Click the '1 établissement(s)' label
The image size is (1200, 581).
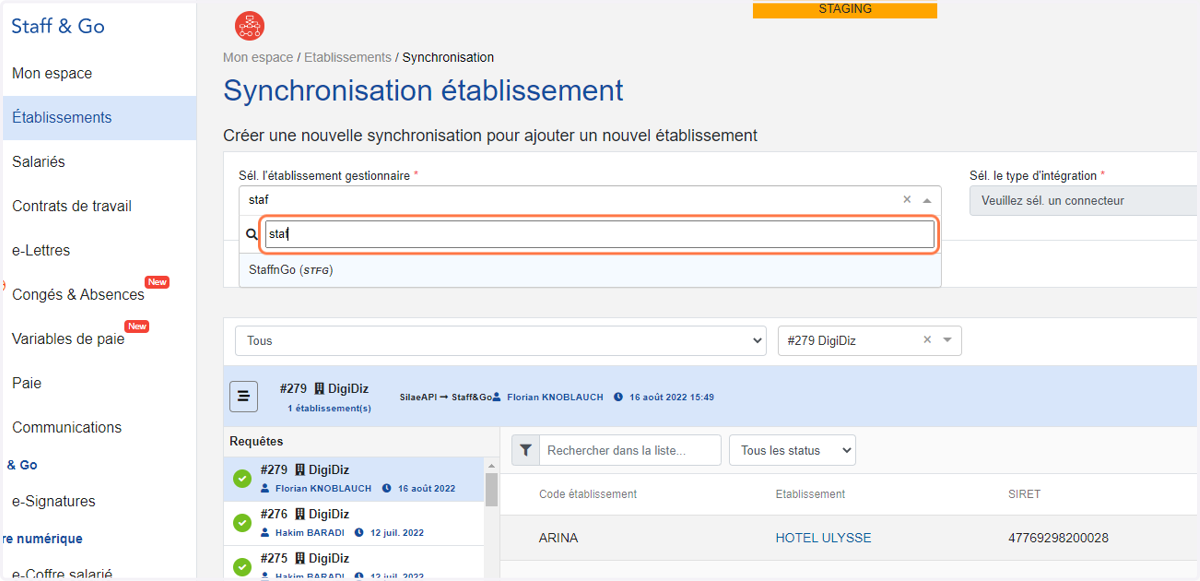coord(329,408)
